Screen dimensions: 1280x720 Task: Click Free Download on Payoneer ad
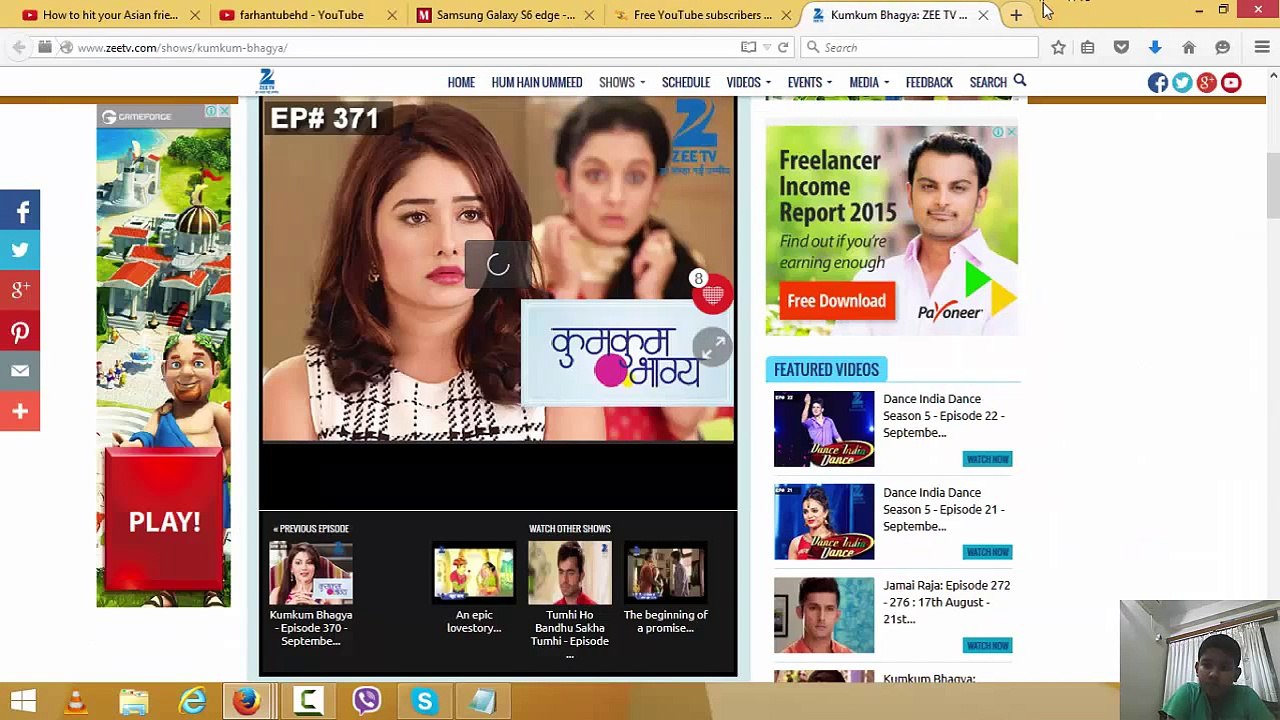[x=836, y=301]
